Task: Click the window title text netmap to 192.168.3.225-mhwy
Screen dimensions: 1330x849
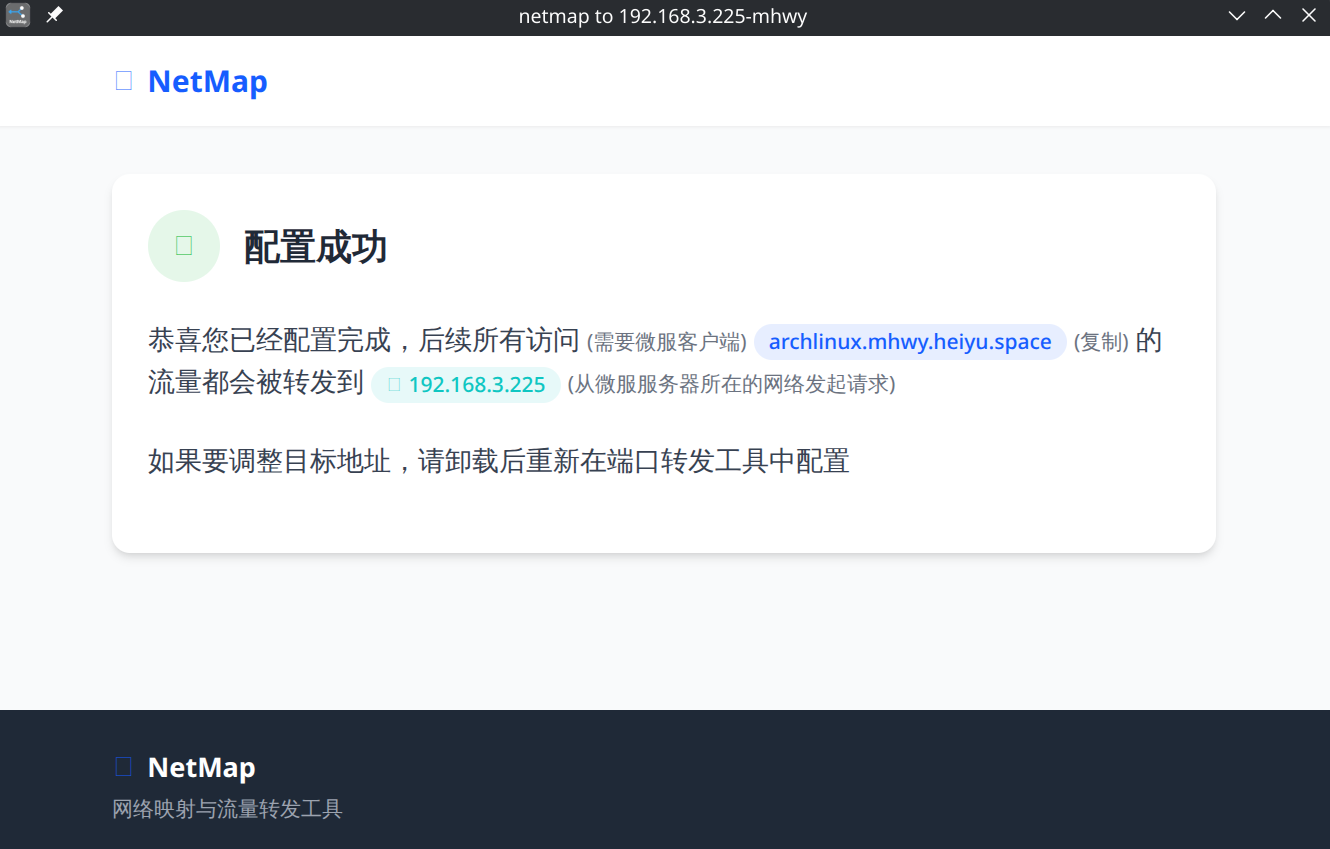Action: click(x=663, y=16)
